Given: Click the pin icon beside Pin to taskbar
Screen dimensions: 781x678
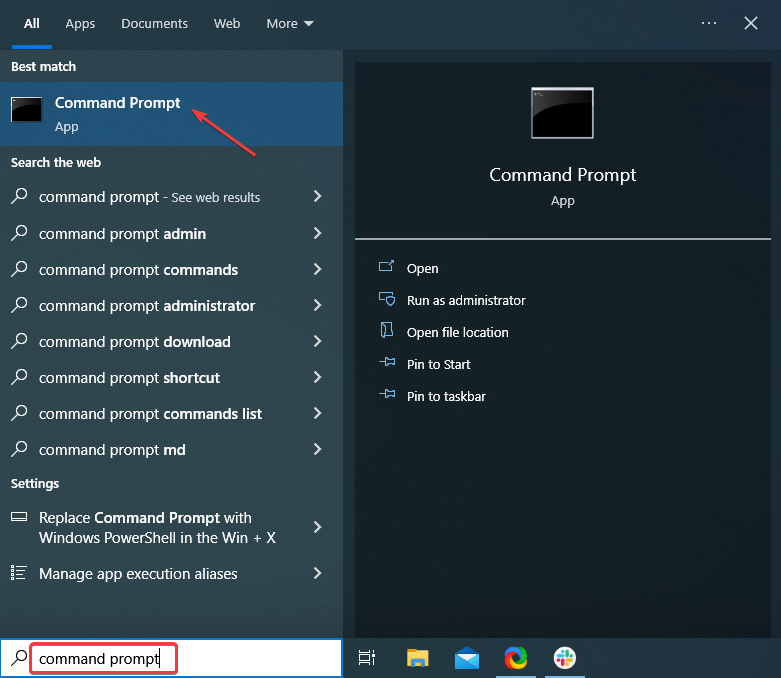Looking at the screenshot, I should 387,394.
